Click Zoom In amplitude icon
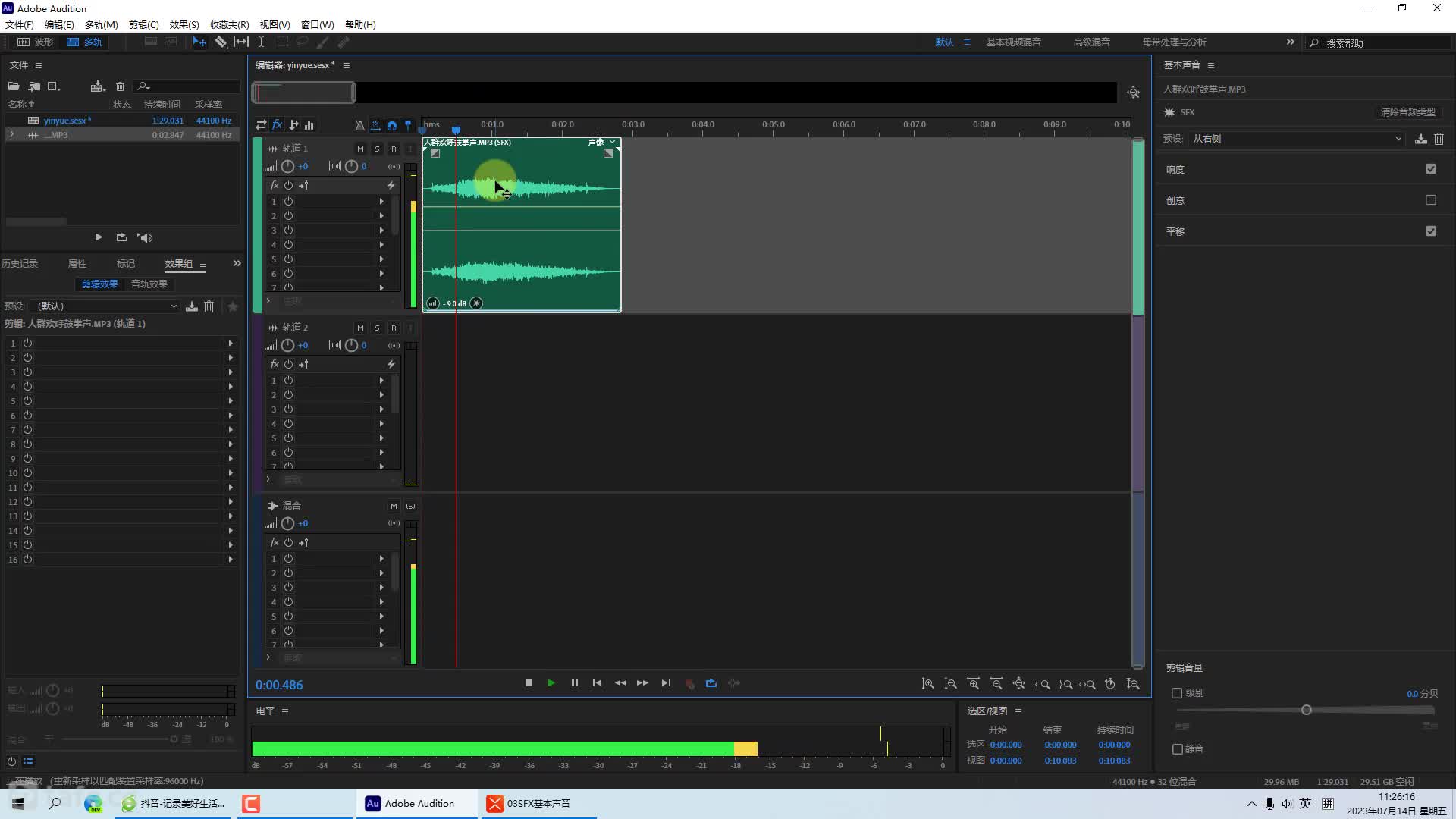 [927, 684]
